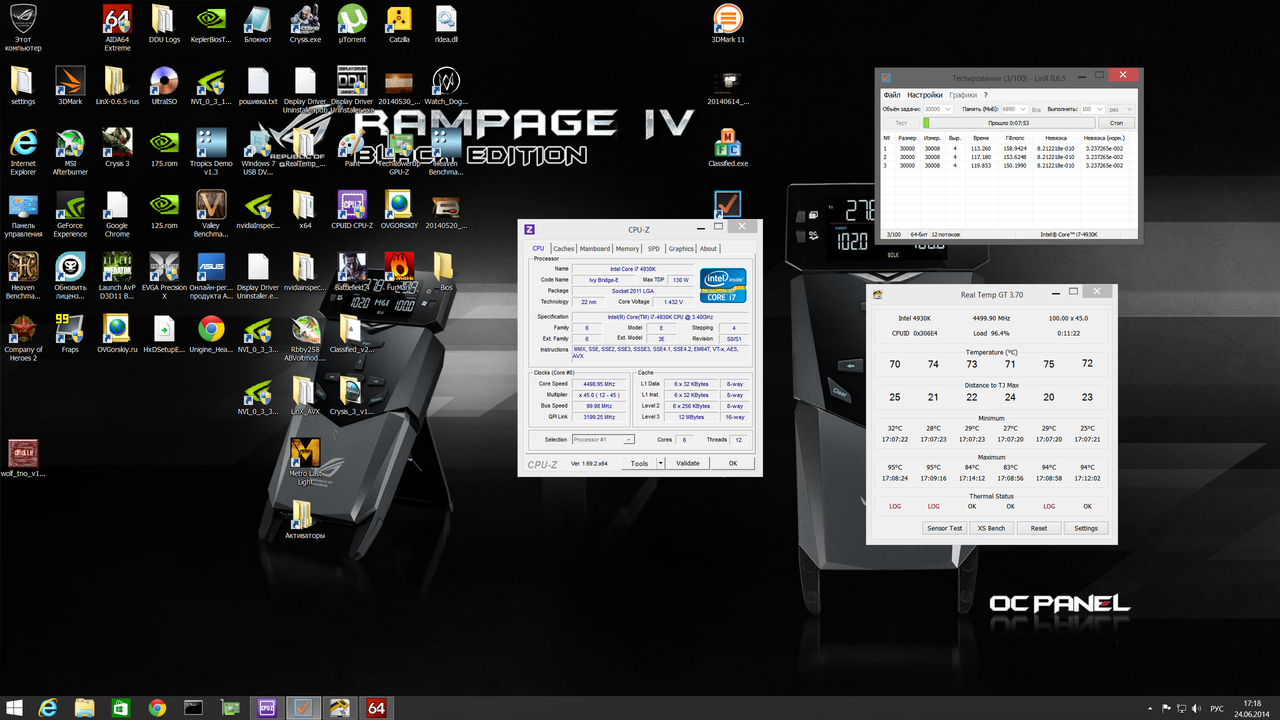1280x720 pixels.
Task: Launch the µTorrent desktop shortcut
Action: [x=351, y=23]
